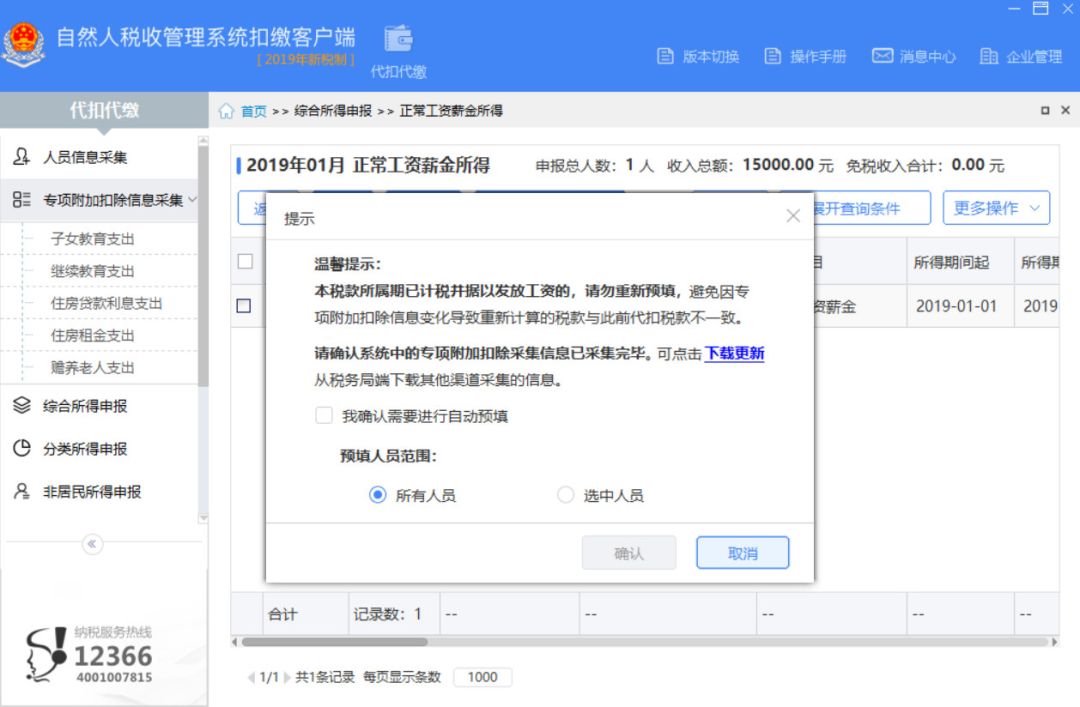The height and width of the screenshot is (707, 1080).
Task: Collapse the 专项附加扣除信息采集 chevron
Action: [x=192, y=200]
